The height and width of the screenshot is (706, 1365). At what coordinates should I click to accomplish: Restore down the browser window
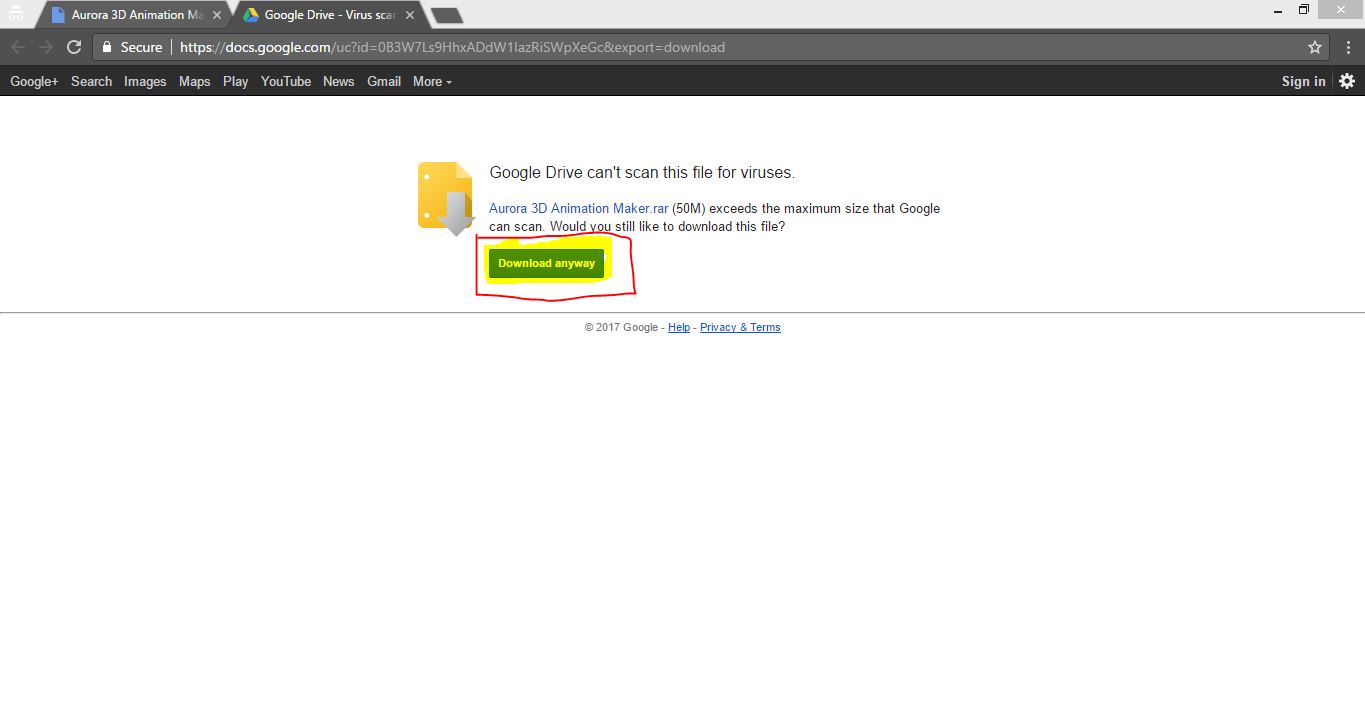click(1303, 10)
